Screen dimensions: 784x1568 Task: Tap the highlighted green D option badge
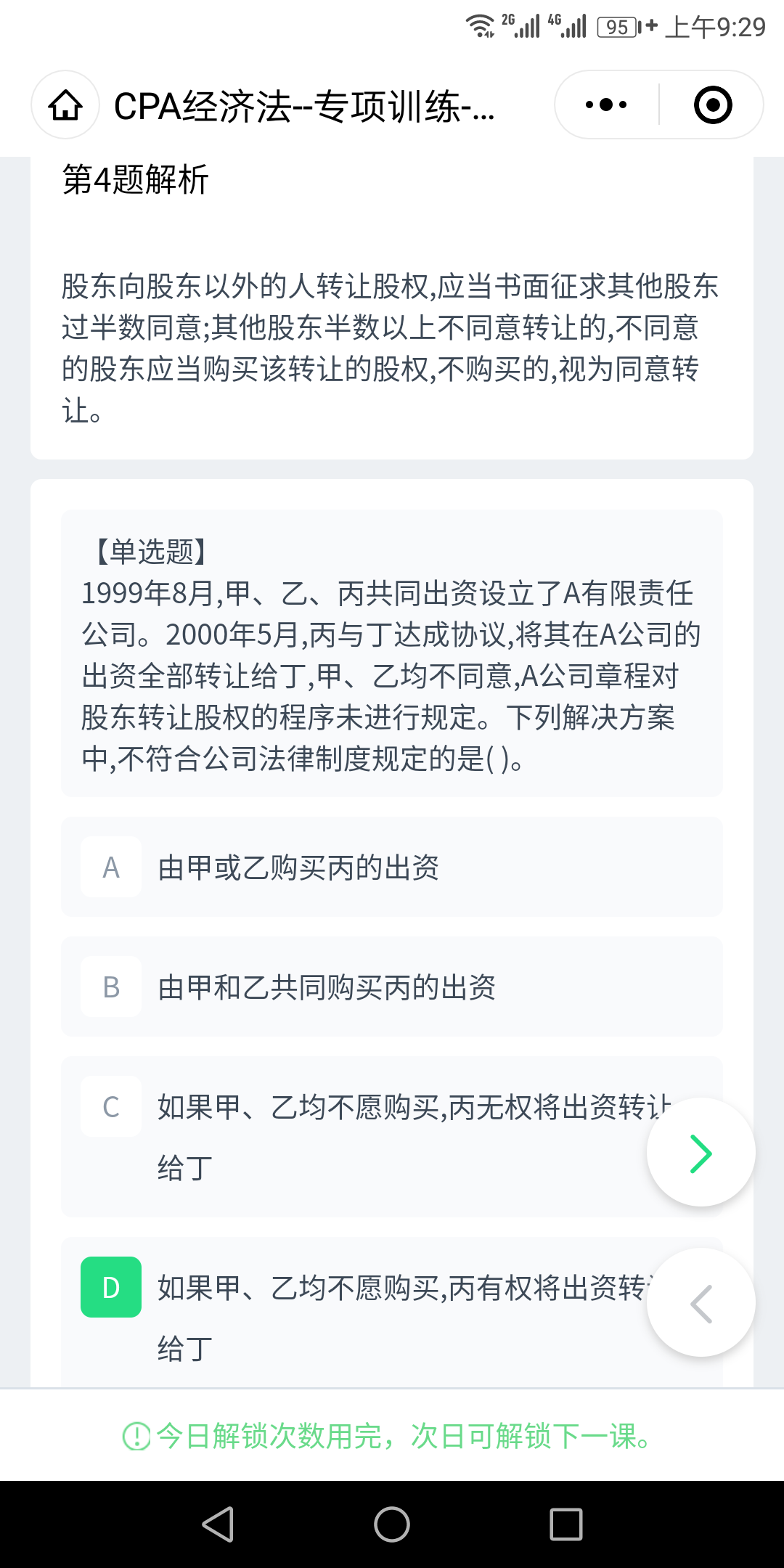pos(111,1287)
